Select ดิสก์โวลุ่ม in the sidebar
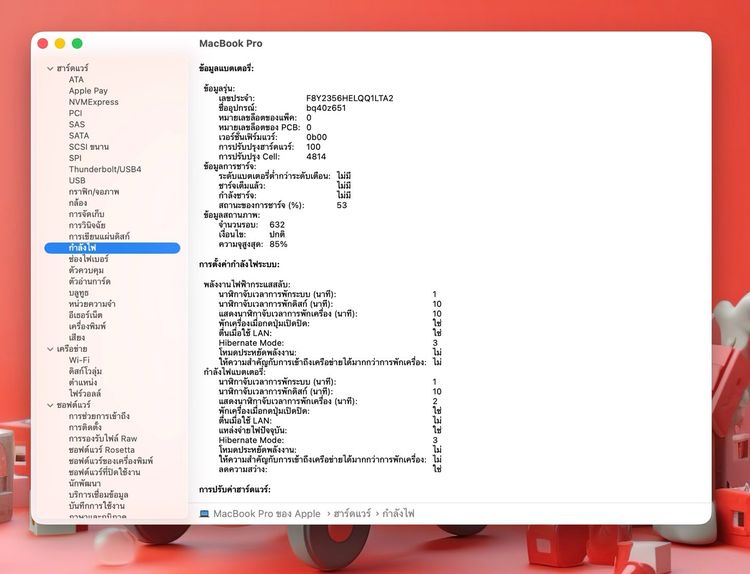Screen dimensions: 750x574 click(85, 372)
